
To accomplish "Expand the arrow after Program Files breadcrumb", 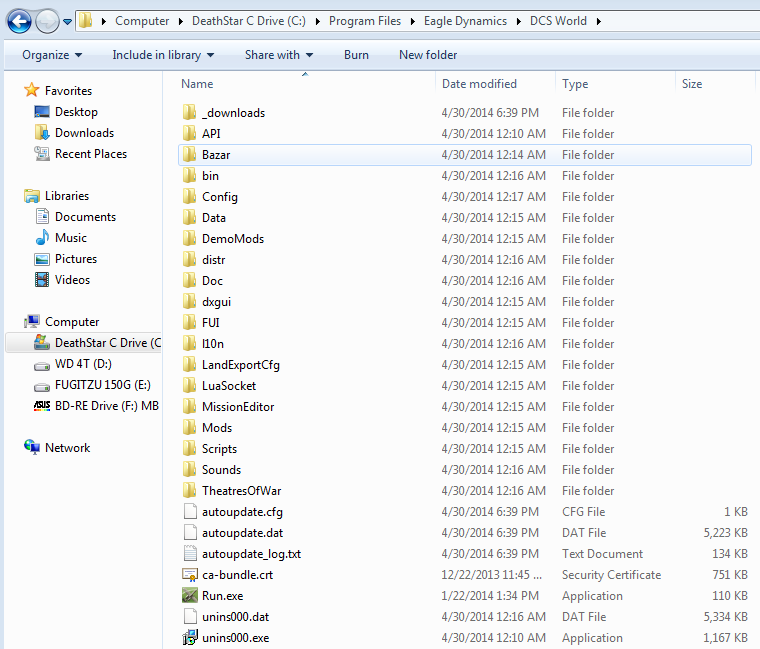I will coord(412,21).
